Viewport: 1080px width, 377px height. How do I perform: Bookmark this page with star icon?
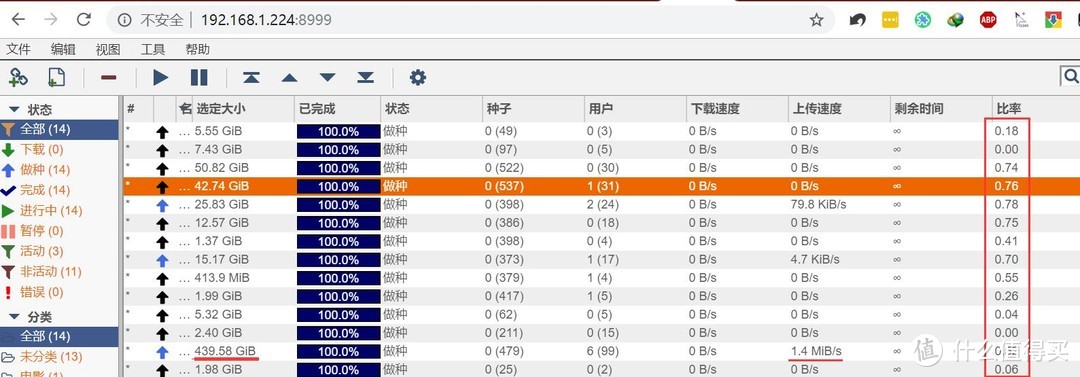(x=816, y=20)
